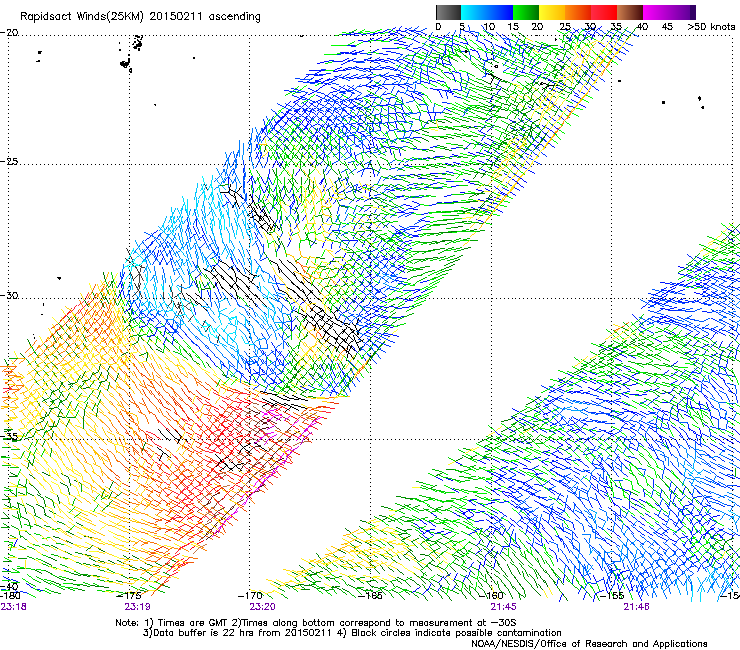Click the '10' legend scale label
Viewport: 740px width, 650px height.
(489, 27)
